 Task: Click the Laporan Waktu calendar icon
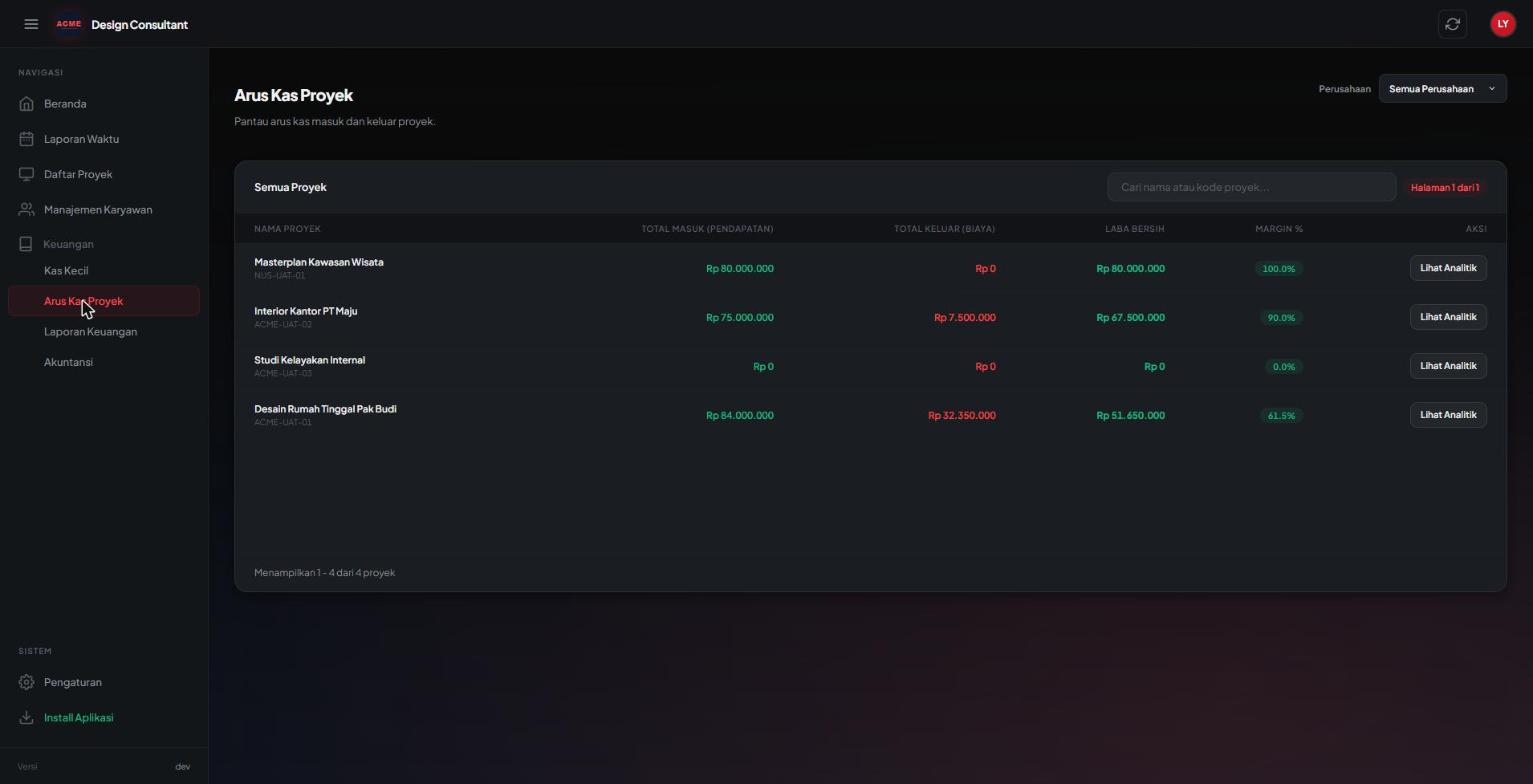point(26,139)
